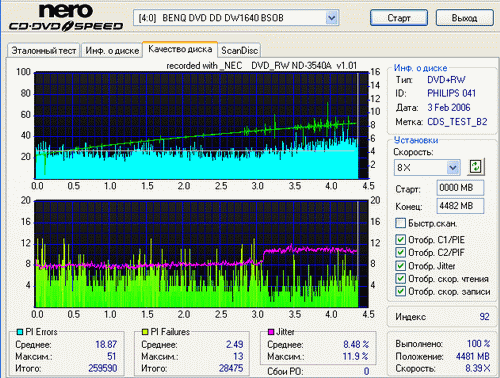The height and width of the screenshot is (378, 500).
Task: Switch to the ScanDisc tab
Action: tap(239, 51)
